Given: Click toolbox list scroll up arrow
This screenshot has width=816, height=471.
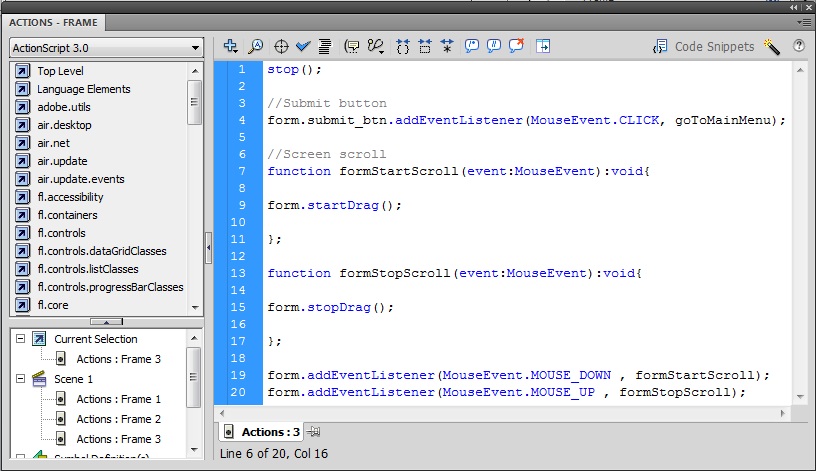Looking at the screenshot, I should [x=195, y=71].
